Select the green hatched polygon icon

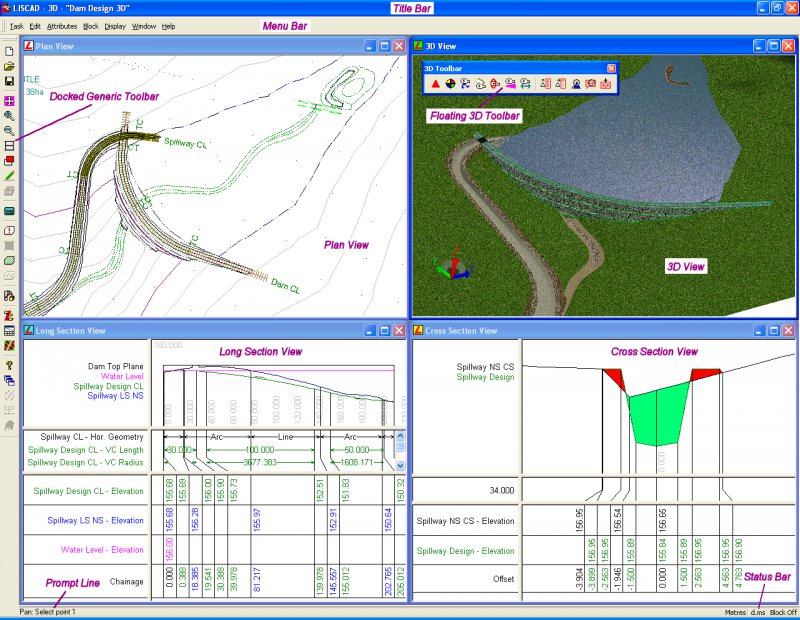point(9,261)
